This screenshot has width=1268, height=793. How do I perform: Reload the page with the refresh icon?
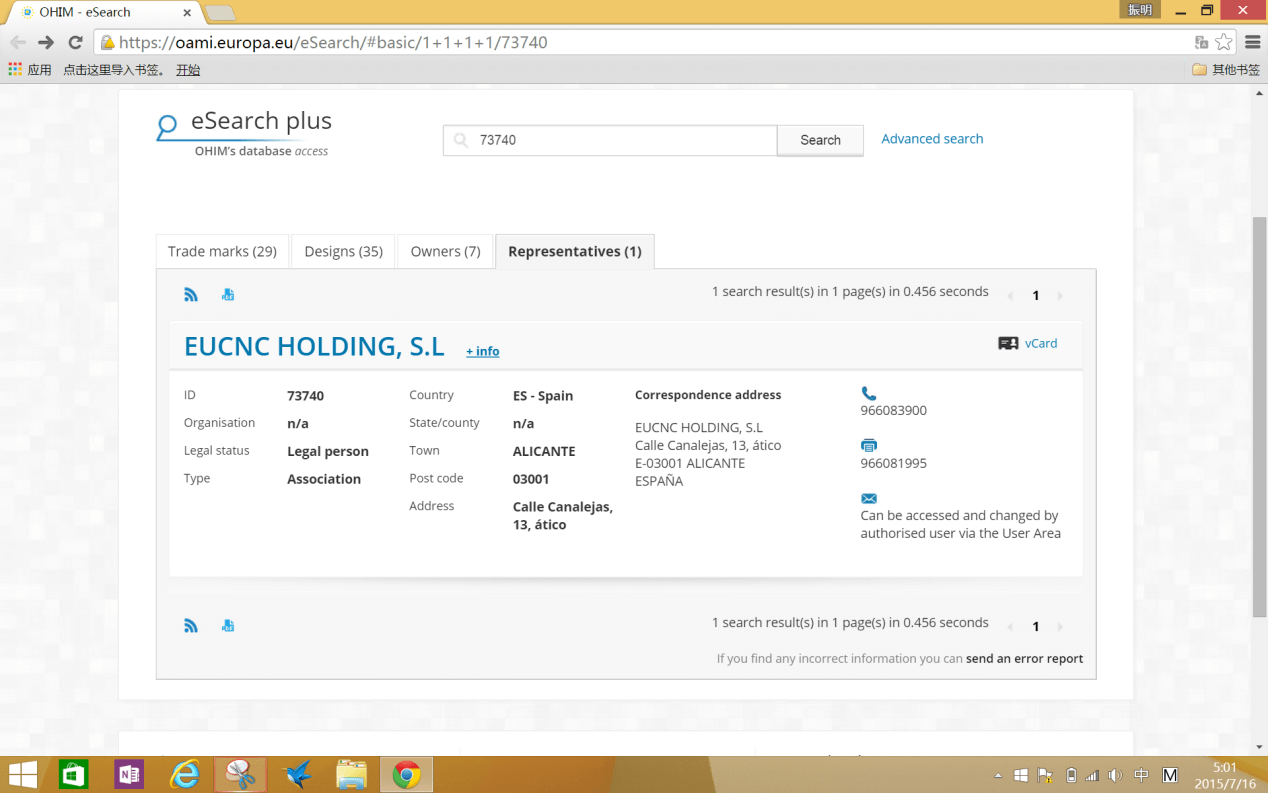point(75,42)
